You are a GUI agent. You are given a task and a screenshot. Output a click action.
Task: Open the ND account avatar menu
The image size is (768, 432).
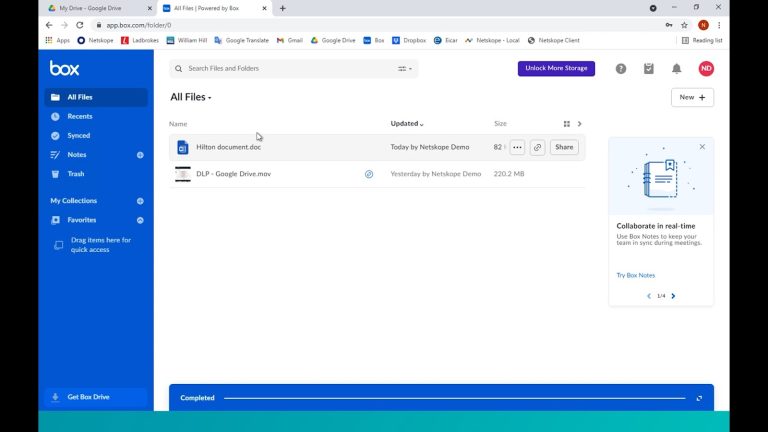(706, 69)
